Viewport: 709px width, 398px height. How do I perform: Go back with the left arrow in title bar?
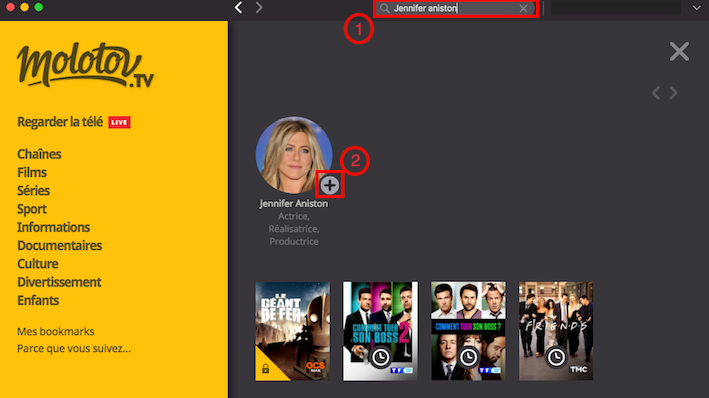(238, 7)
